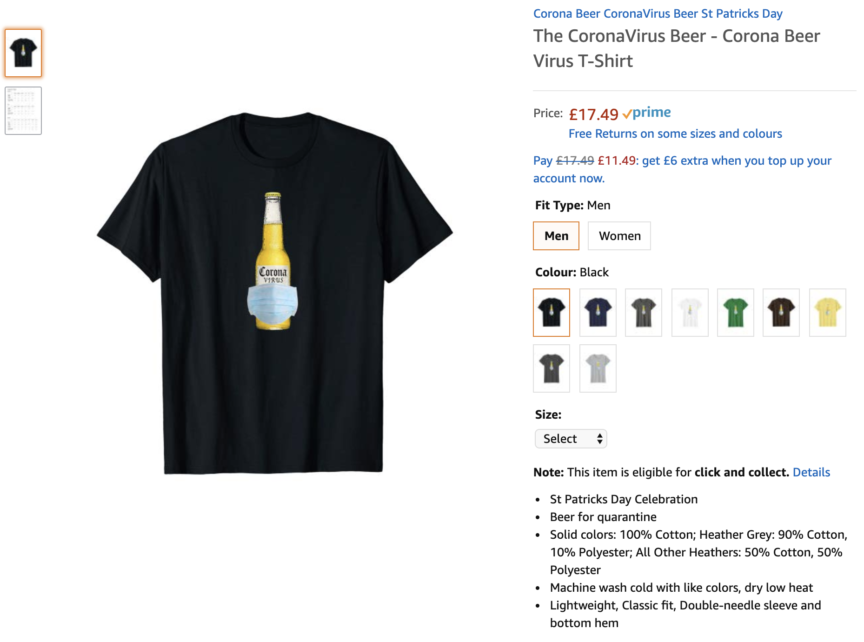
Task: Open the £6 extra top-up offer link
Action: (x=682, y=169)
